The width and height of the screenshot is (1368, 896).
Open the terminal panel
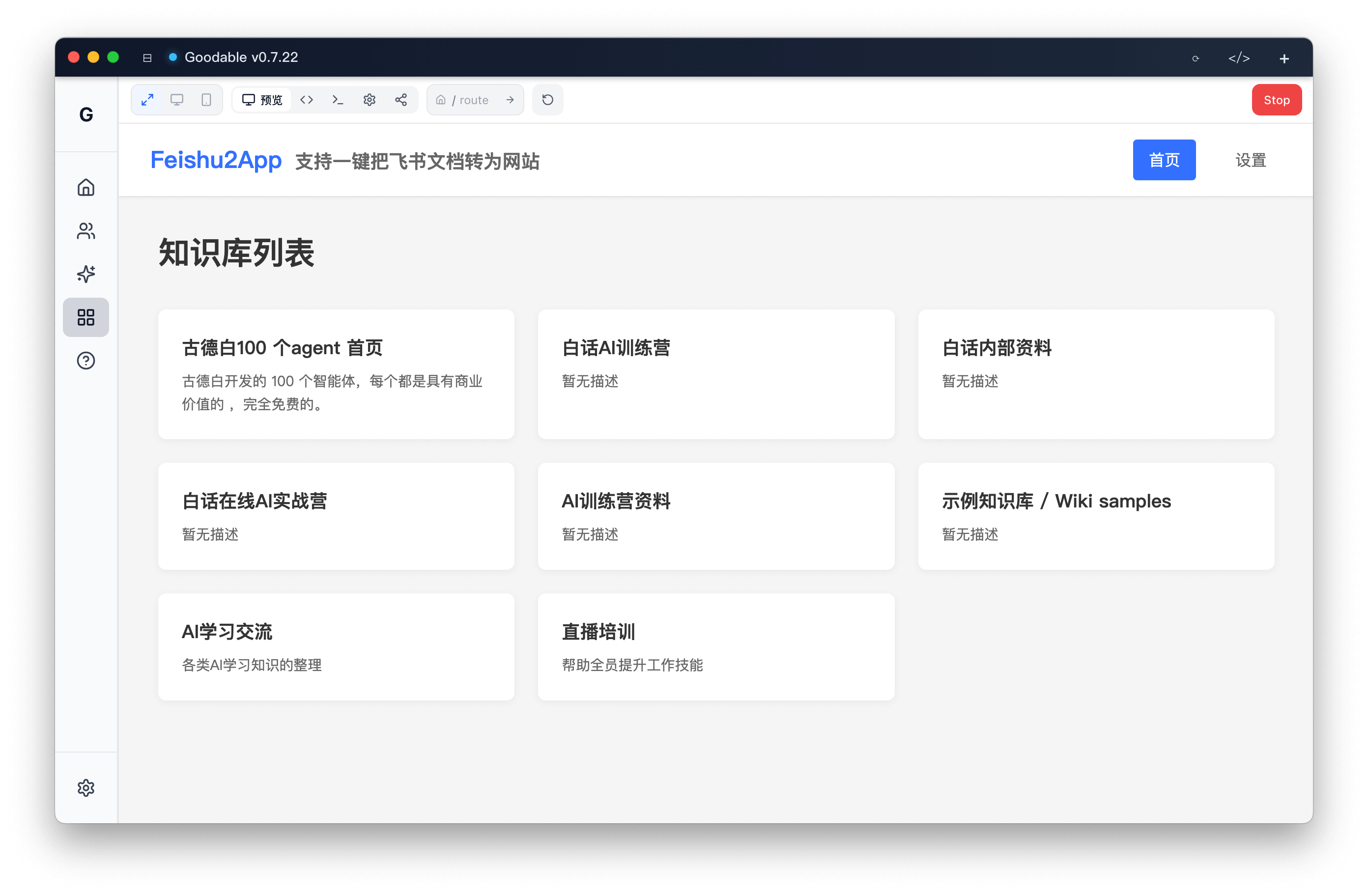338,99
